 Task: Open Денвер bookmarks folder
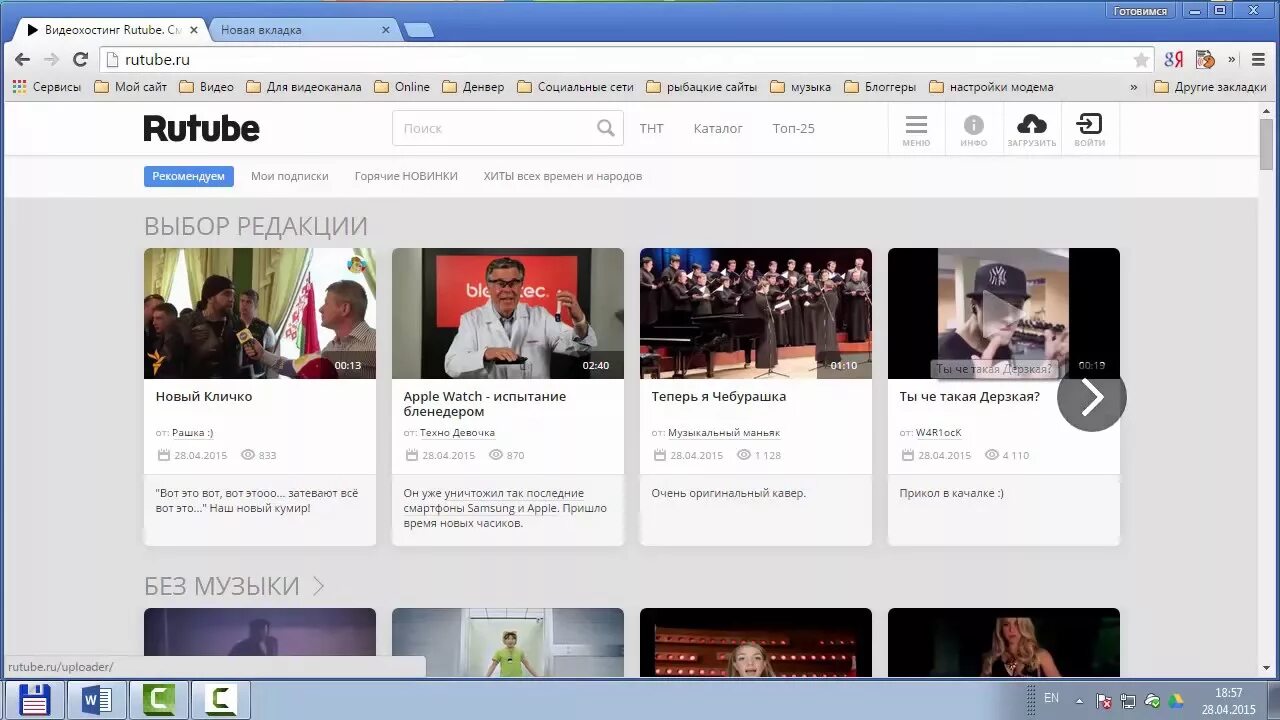pos(473,87)
